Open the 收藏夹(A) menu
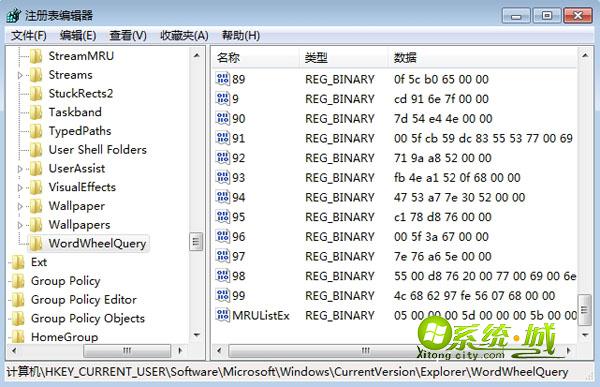Image resolution: width=600 pixels, height=387 pixels. 184,36
